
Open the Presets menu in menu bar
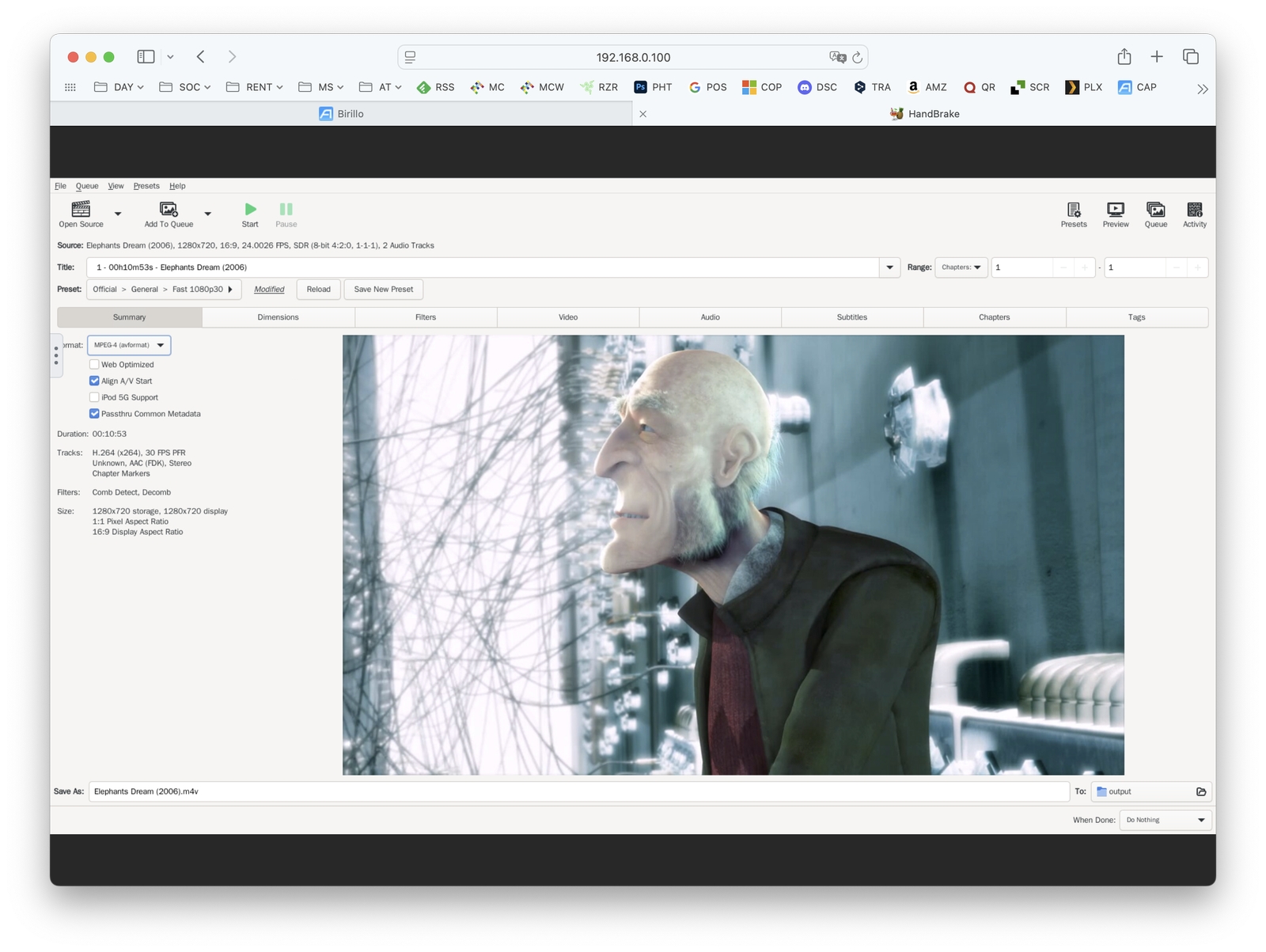coord(146,186)
